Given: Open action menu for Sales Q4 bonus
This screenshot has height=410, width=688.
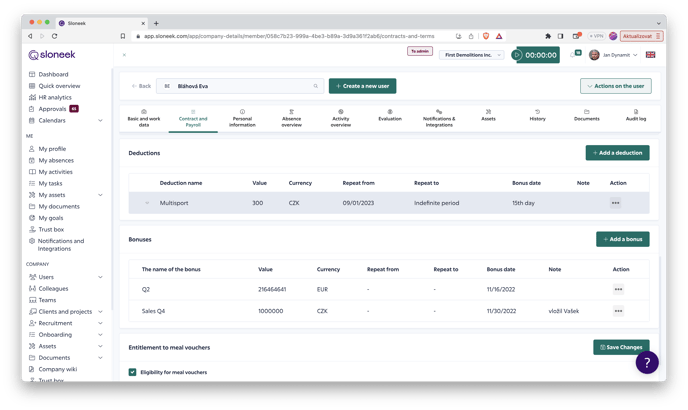Looking at the screenshot, I should 618,311.
